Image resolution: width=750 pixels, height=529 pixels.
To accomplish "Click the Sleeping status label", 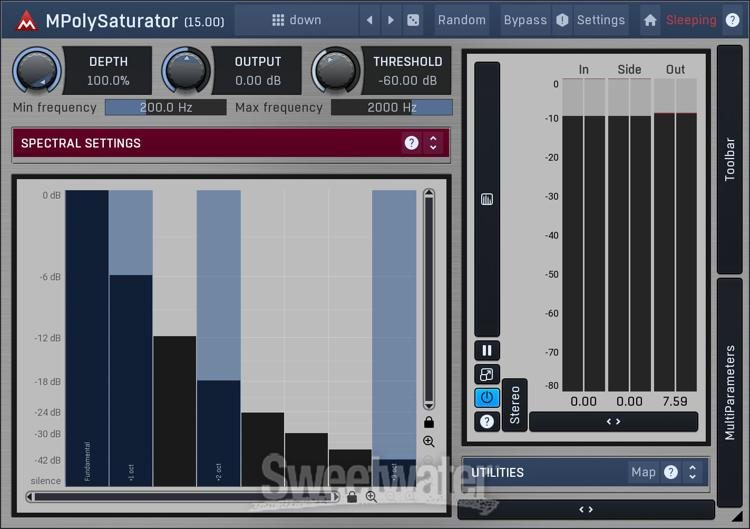I will pyautogui.click(x=691, y=20).
